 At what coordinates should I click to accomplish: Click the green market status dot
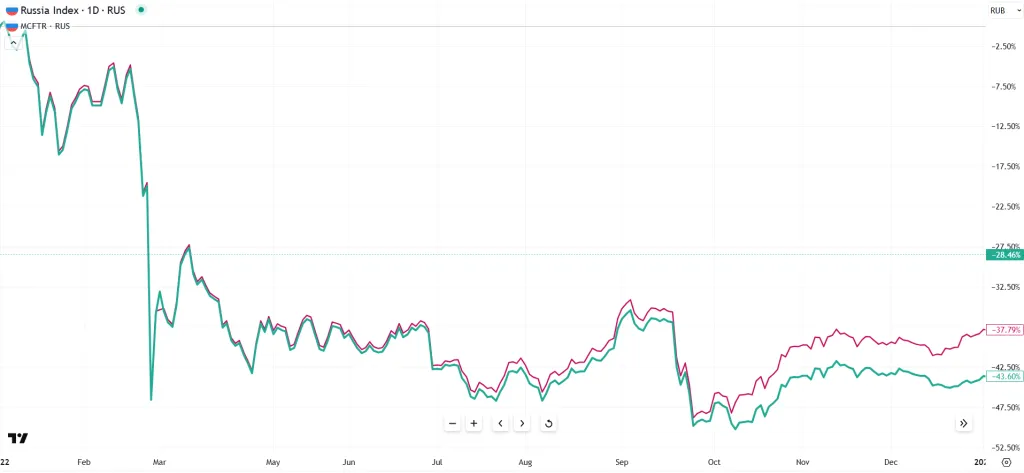[141, 9]
